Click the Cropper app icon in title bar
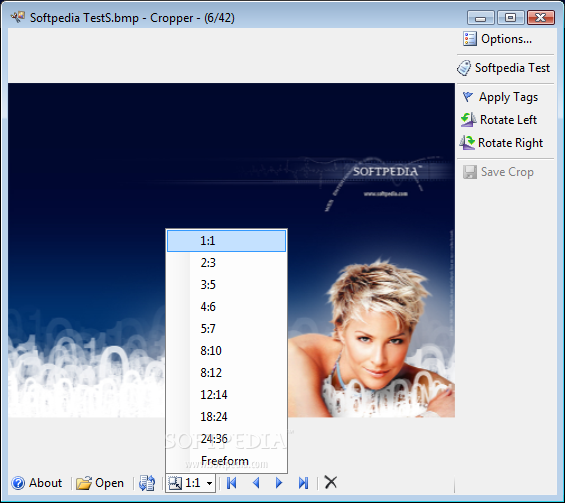The width and height of the screenshot is (565, 503). click(x=18, y=17)
